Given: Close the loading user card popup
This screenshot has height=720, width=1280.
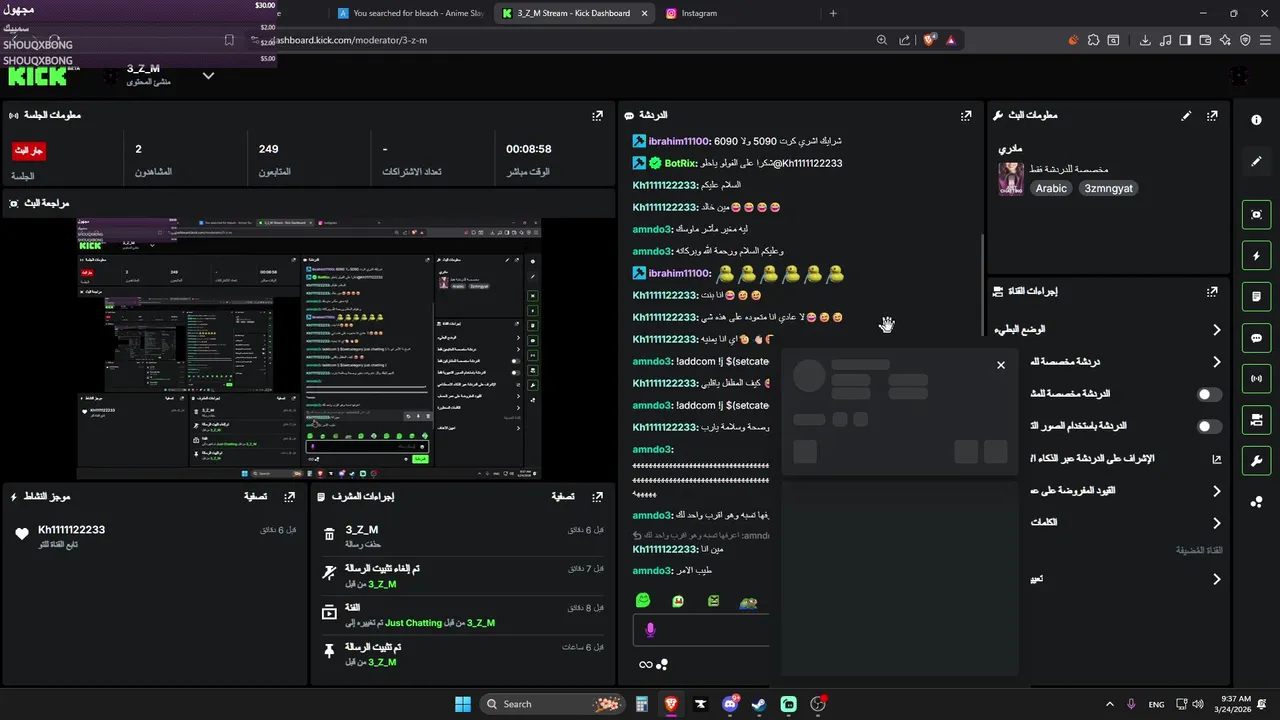Looking at the screenshot, I should click(1001, 365).
